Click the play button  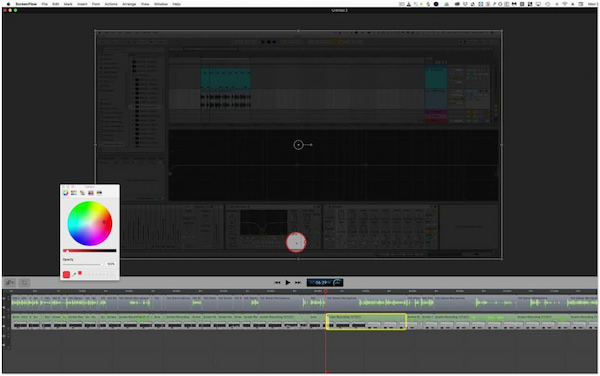[288, 283]
